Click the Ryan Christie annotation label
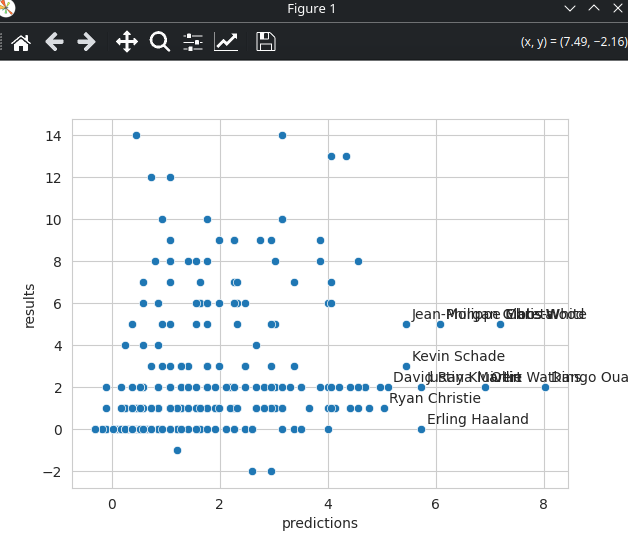Viewport: 628px width, 537px height. tap(435, 399)
